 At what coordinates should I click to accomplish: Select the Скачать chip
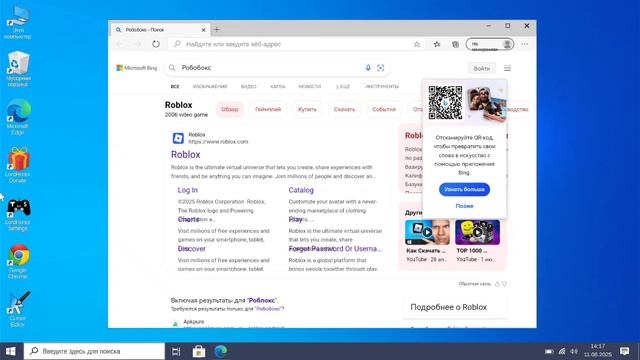tap(344, 109)
